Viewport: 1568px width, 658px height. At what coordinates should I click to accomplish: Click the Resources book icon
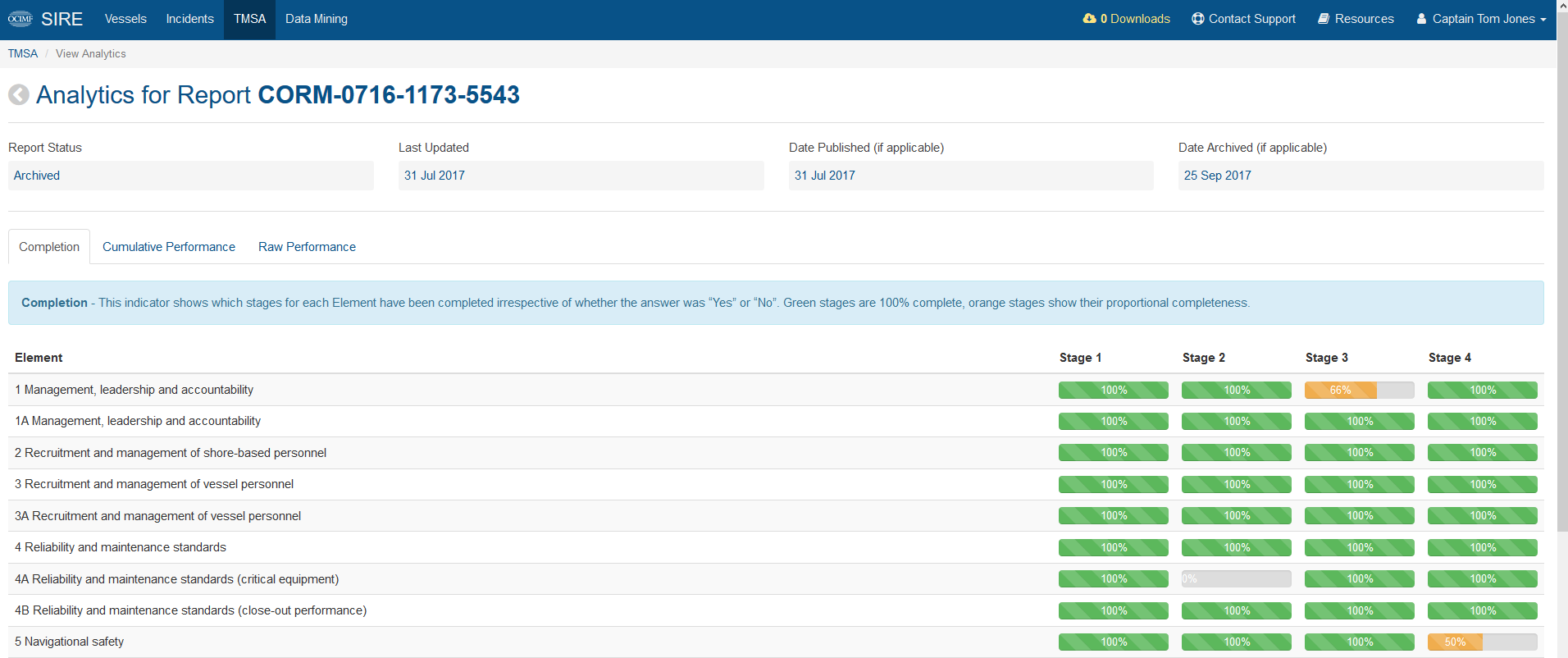(x=1324, y=19)
